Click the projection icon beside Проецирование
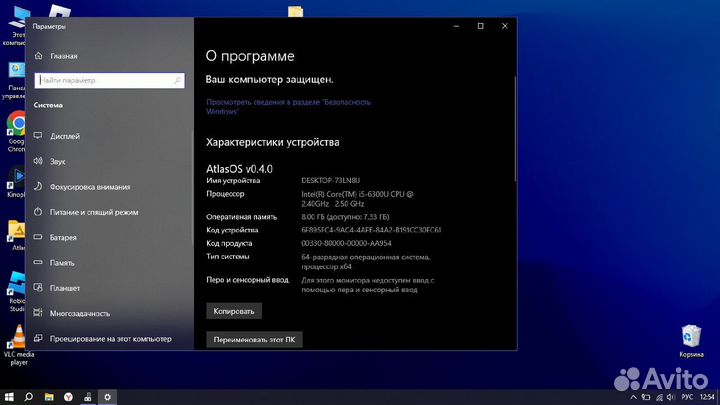Viewport: 720px width, 405px height. [38, 338]
